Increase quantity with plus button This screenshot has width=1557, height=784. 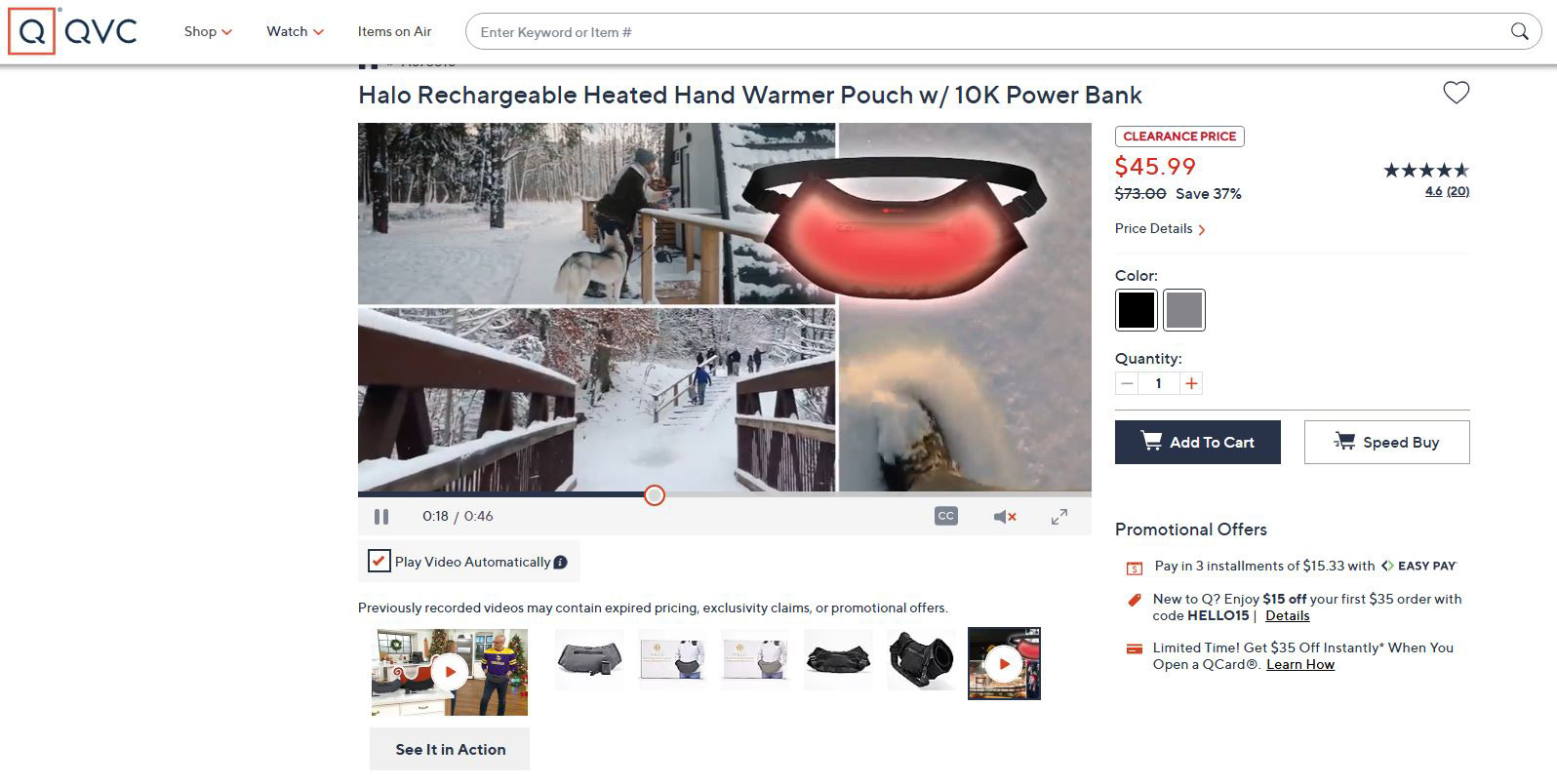pos(1191,383)
